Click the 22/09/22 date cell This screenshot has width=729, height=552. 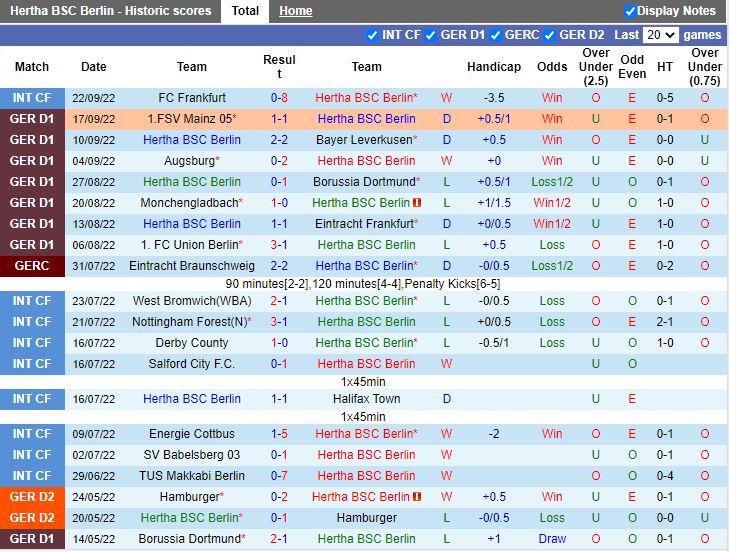click(93, 98)
